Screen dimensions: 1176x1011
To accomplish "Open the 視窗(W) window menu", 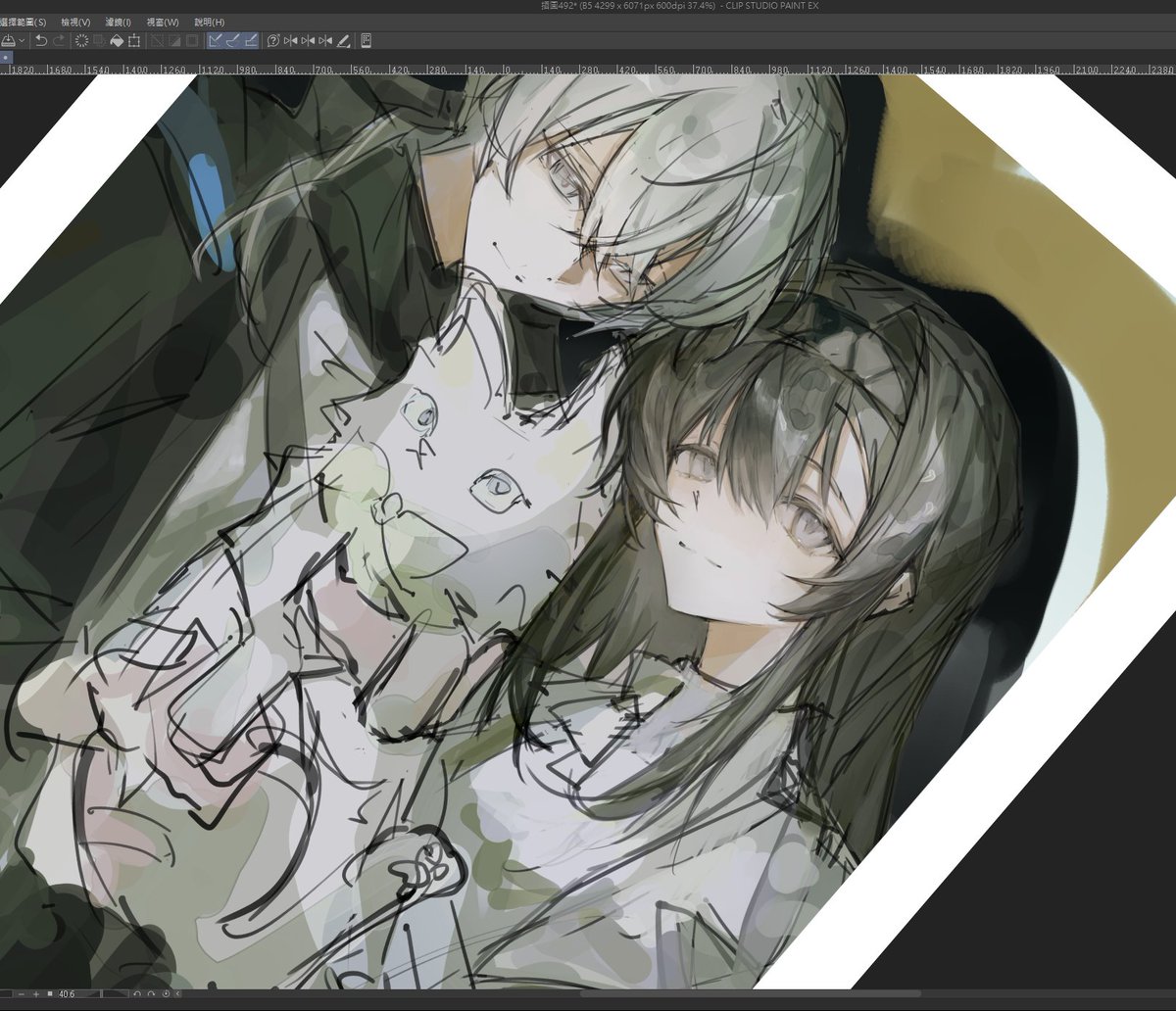I will pos(163,22).
